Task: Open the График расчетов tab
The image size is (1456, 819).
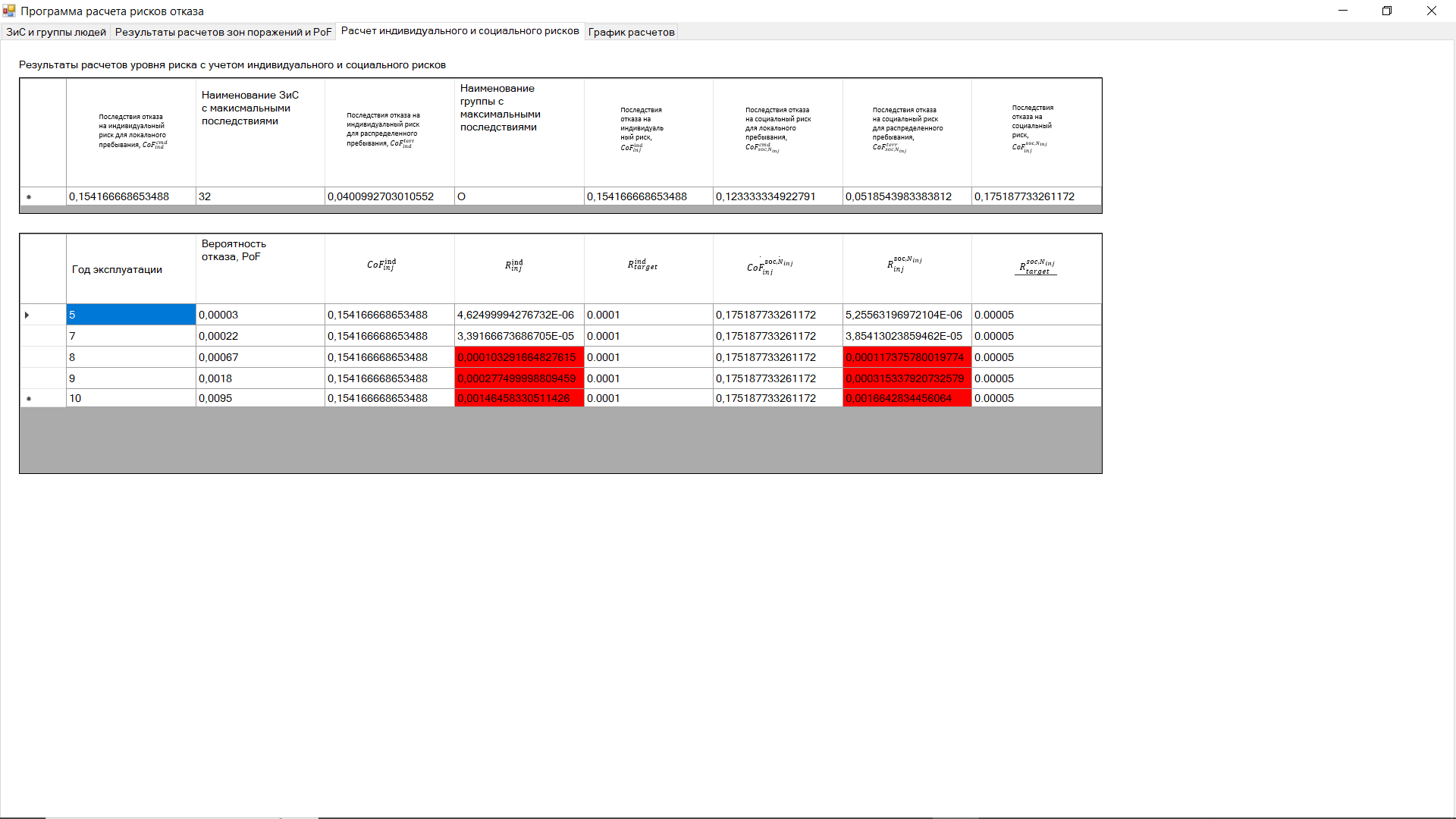Action: [x=631, y=32]
